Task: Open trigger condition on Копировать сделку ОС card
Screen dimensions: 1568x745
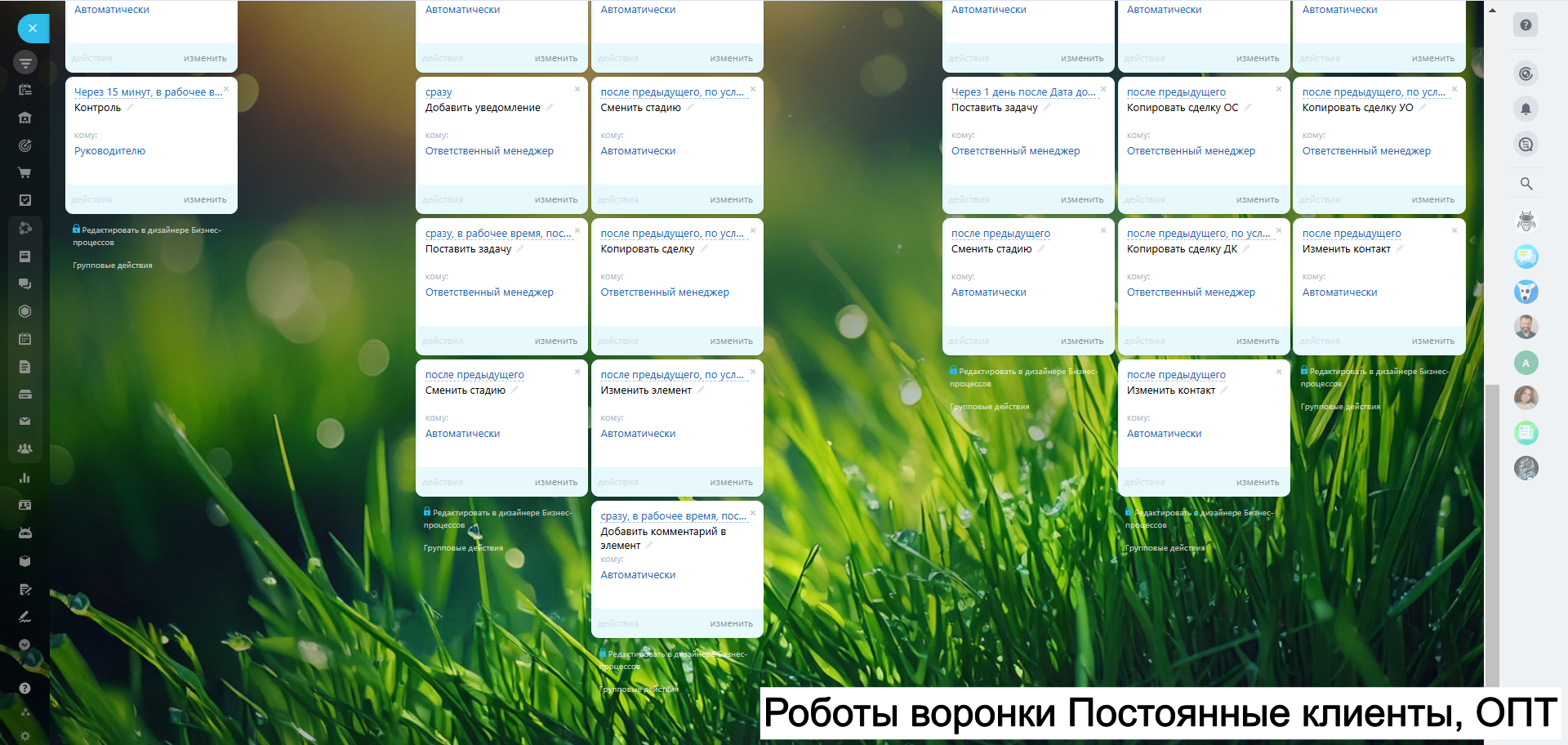Action: click(x=1176, y=92)
